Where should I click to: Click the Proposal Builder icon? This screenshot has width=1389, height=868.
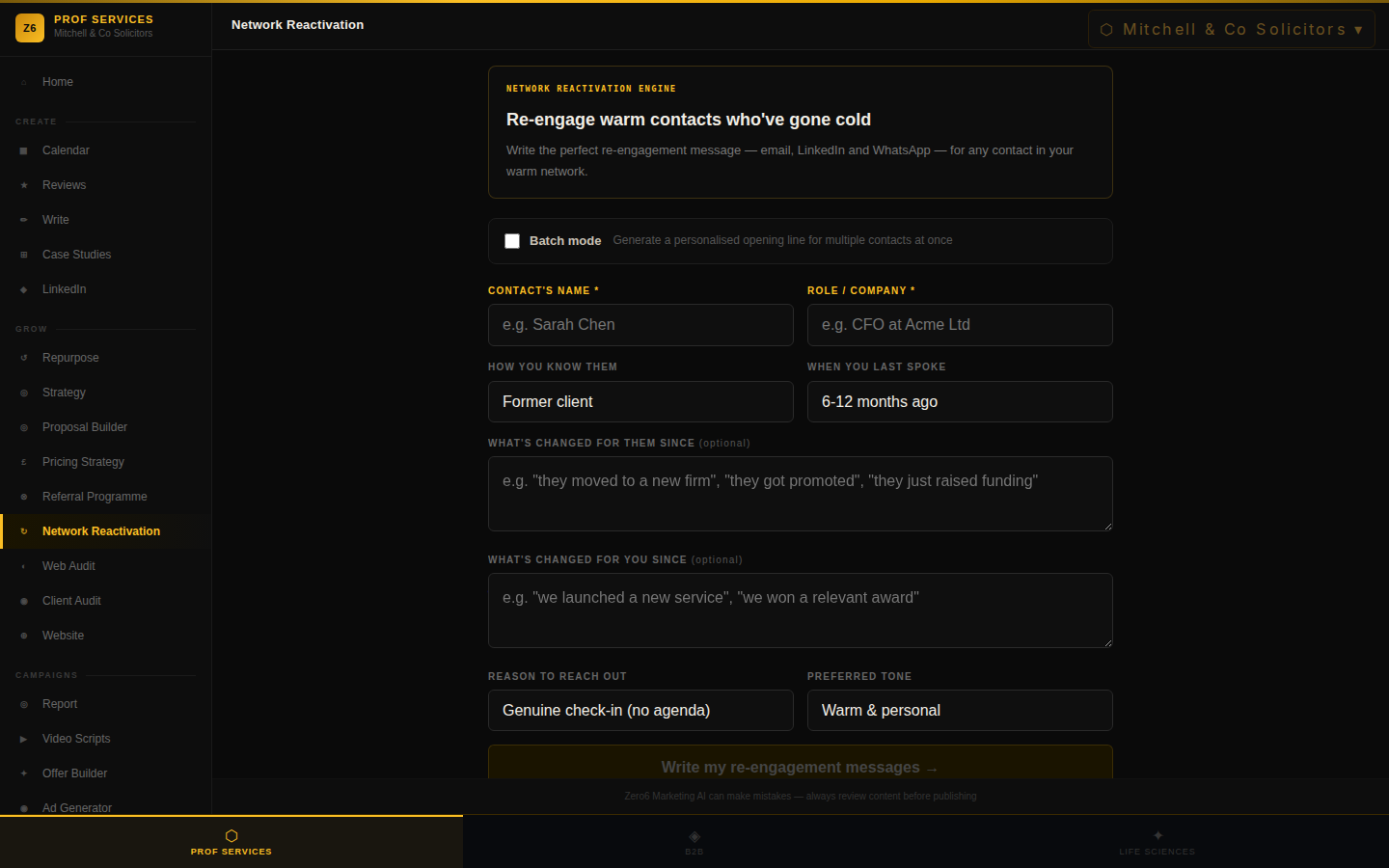(x=23, y=428)
